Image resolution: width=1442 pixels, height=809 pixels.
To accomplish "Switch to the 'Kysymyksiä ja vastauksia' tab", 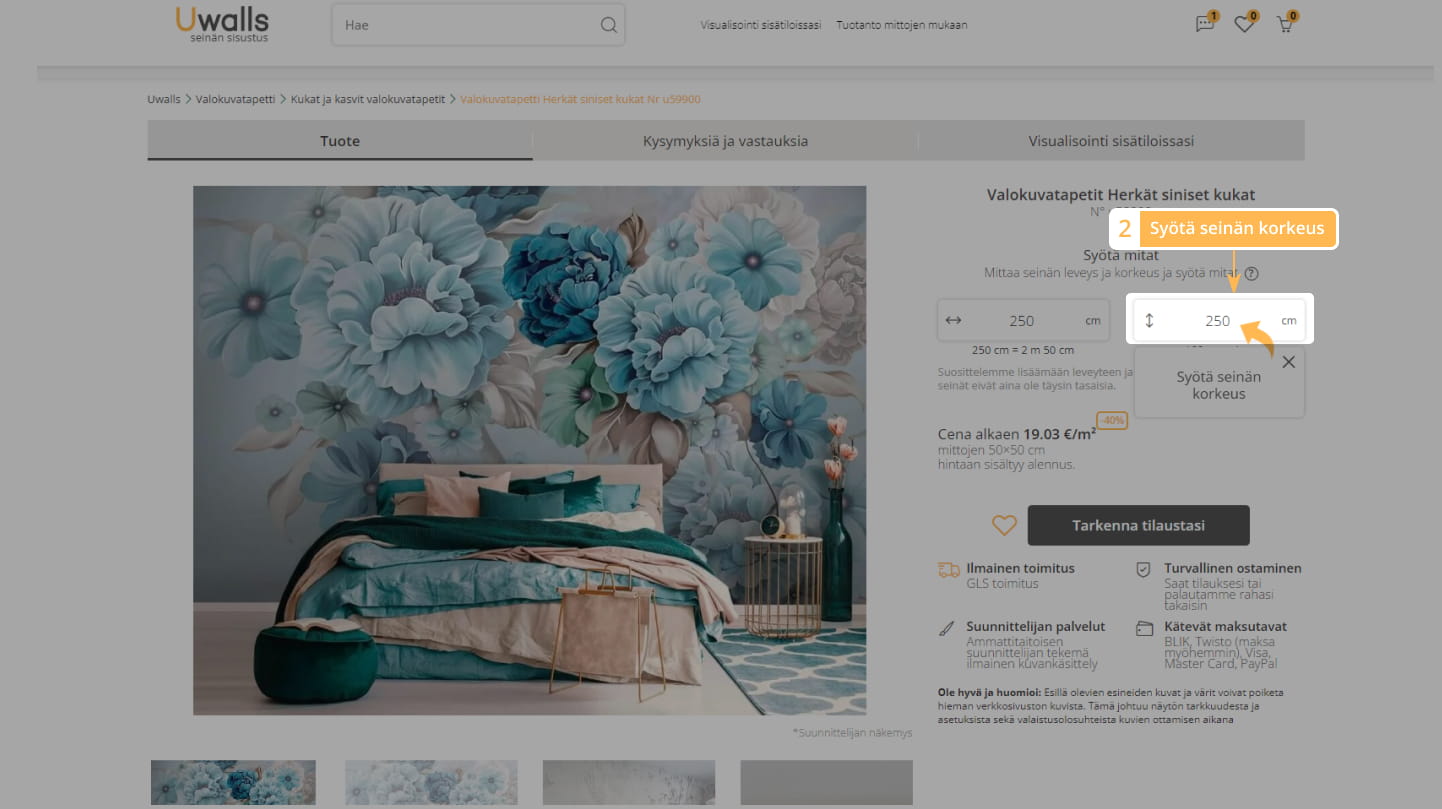I will pos(725,141).
